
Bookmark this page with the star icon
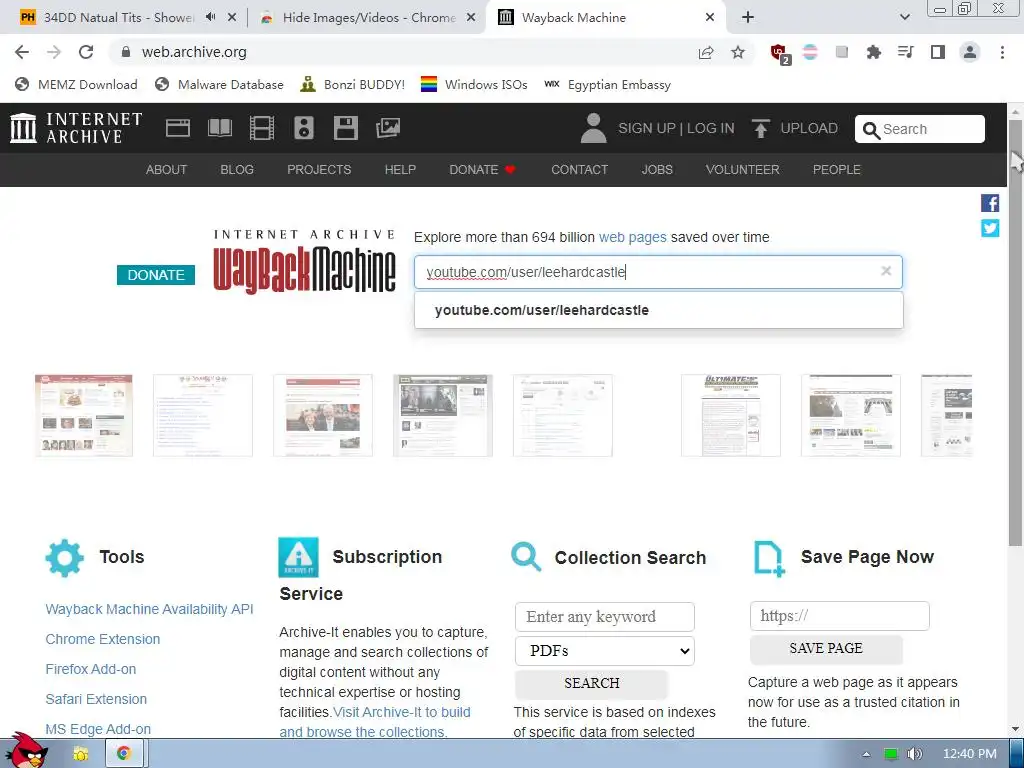coord(738,52)
